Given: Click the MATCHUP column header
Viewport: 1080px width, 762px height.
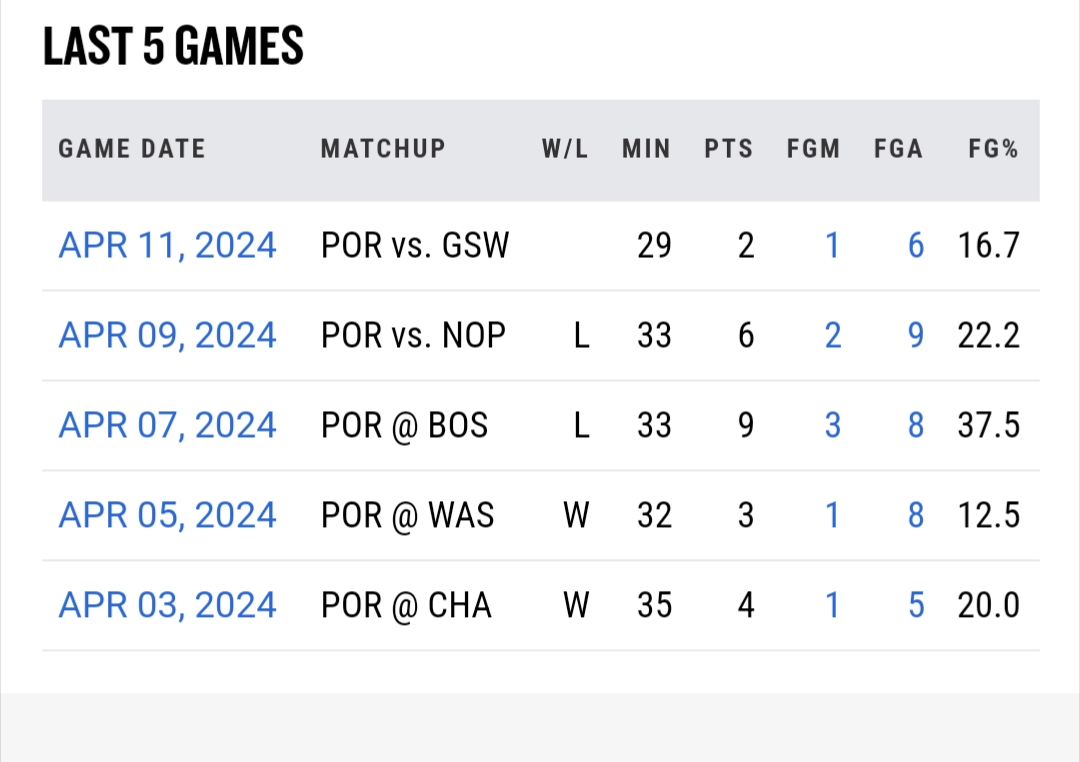Looking at the screenshot, I should click(x=383, y=150).
